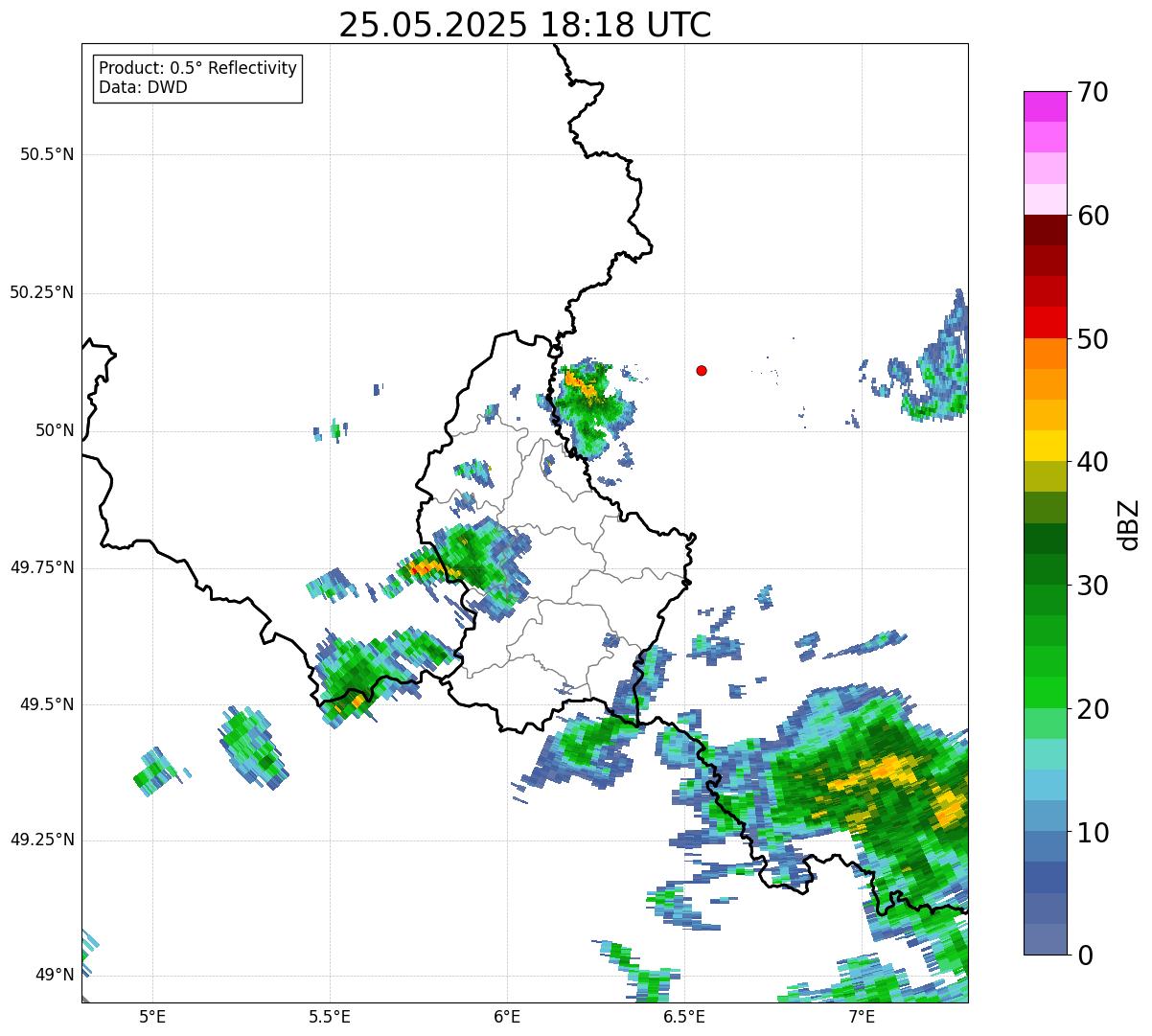Click the 5.5°E longitude label
The width and height of the screenshot is (1152, 1036).
330,1016
